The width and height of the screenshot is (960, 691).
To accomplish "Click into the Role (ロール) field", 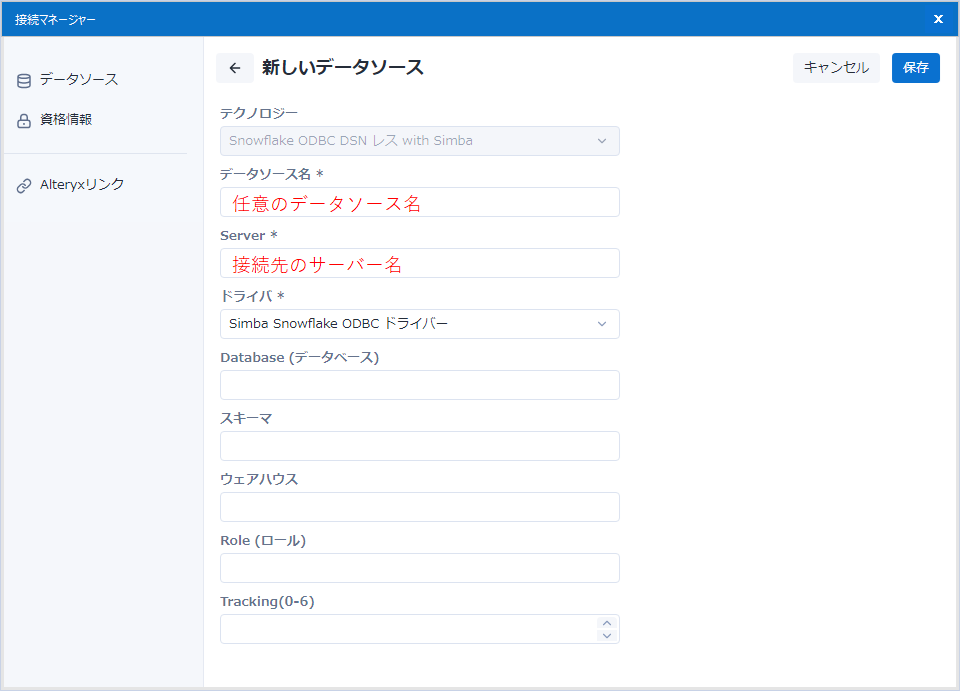I will [419, 568].
